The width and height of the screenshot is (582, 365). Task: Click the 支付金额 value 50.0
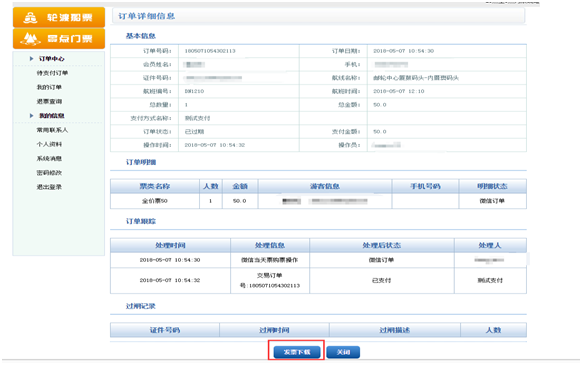(380, 131)
